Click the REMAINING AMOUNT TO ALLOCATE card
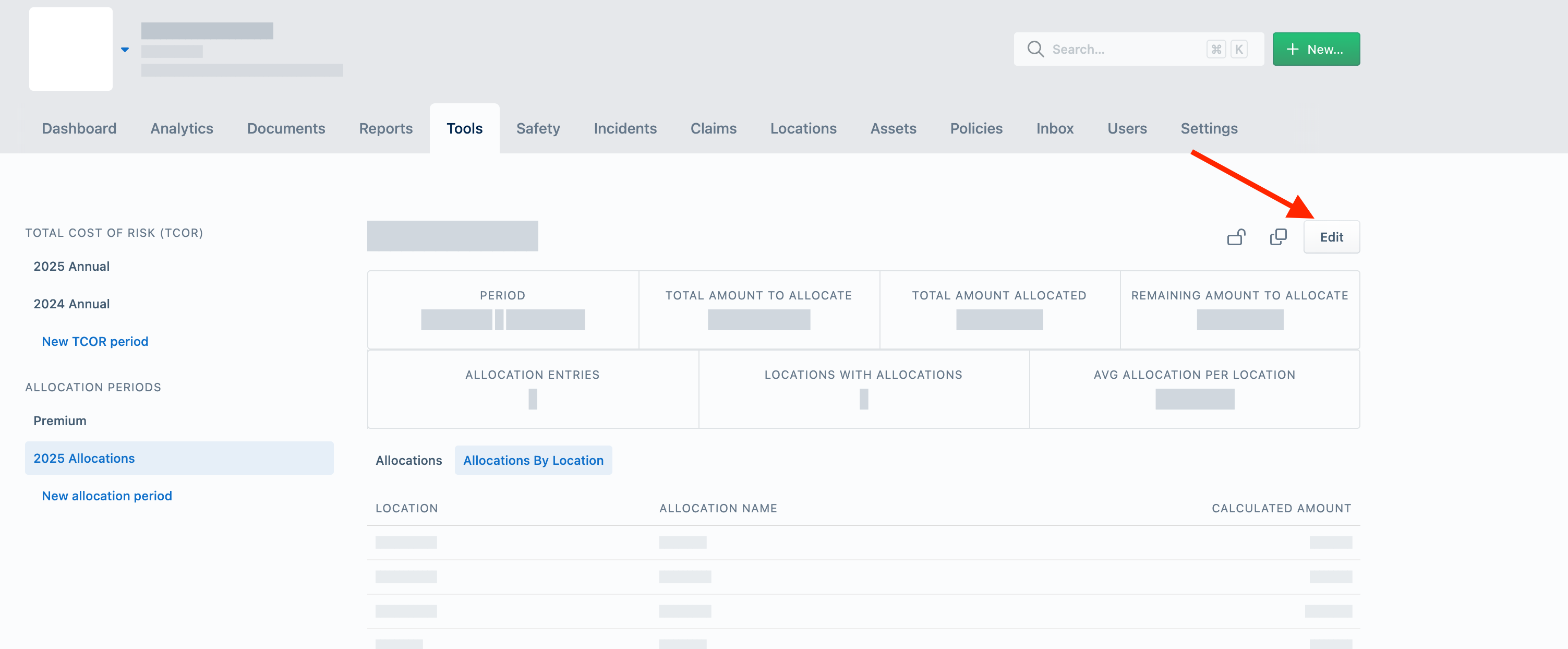1568x649 pixels. [1240, 310]
